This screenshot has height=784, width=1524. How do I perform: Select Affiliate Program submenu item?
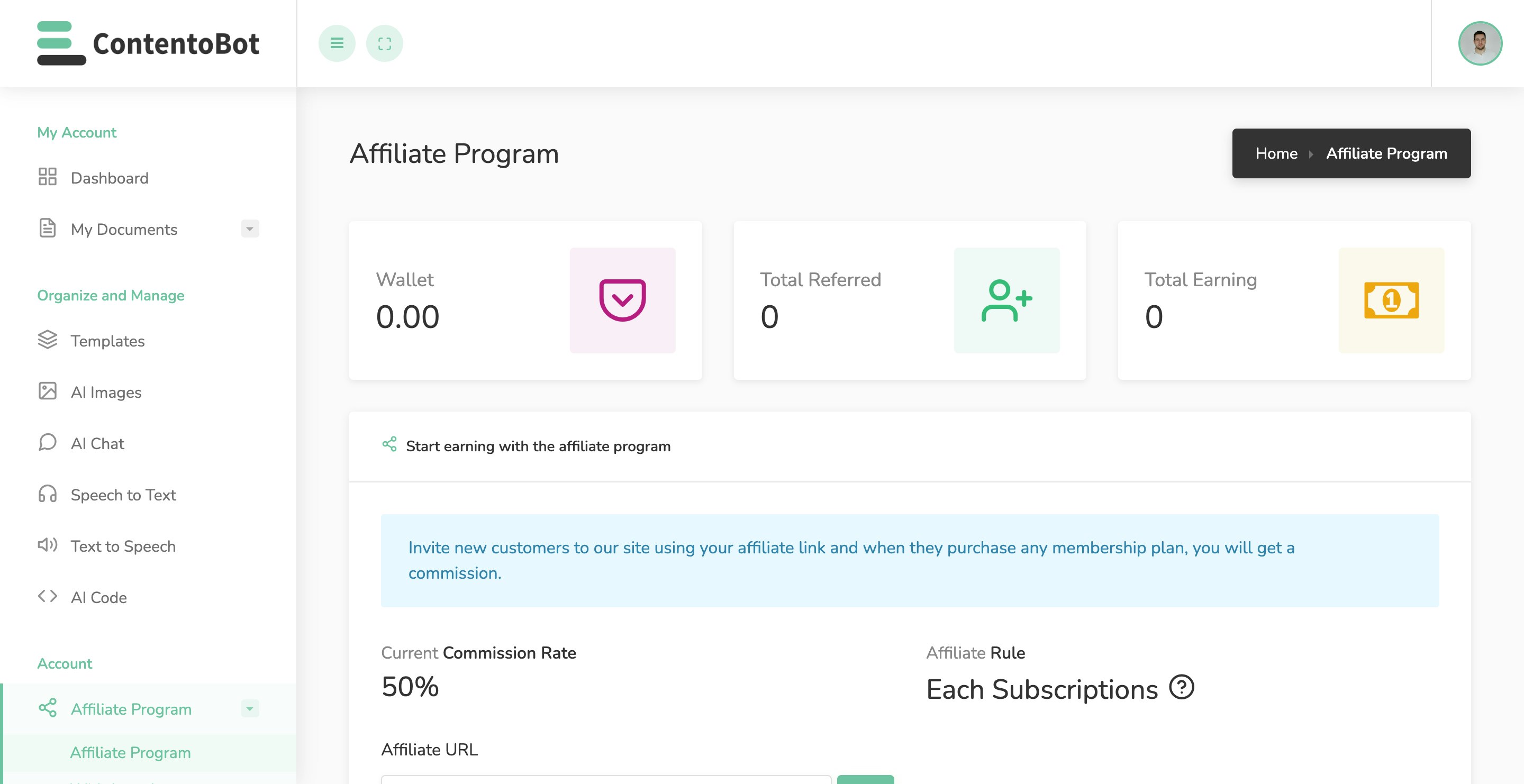pyautogui.click(x=130, y=752)
